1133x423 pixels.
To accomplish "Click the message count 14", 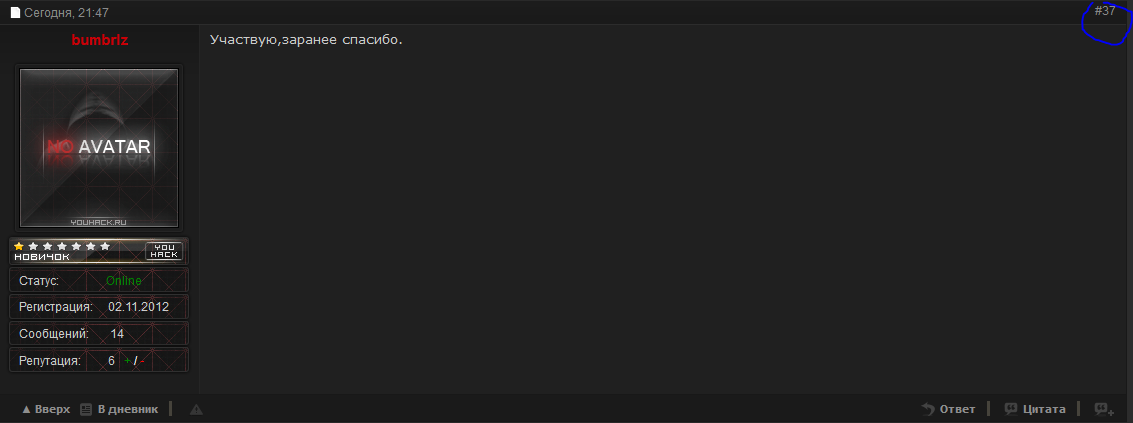I will (117, 334).
